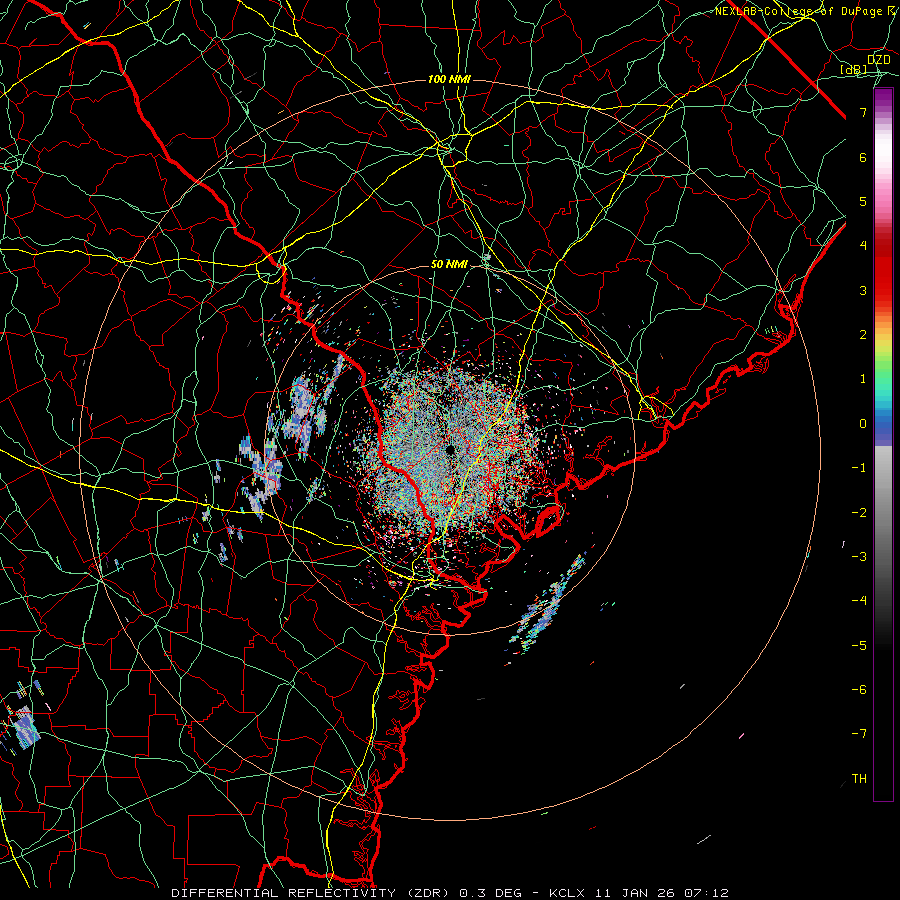Click the scale value "6" on legend

[x=863, y=157]
